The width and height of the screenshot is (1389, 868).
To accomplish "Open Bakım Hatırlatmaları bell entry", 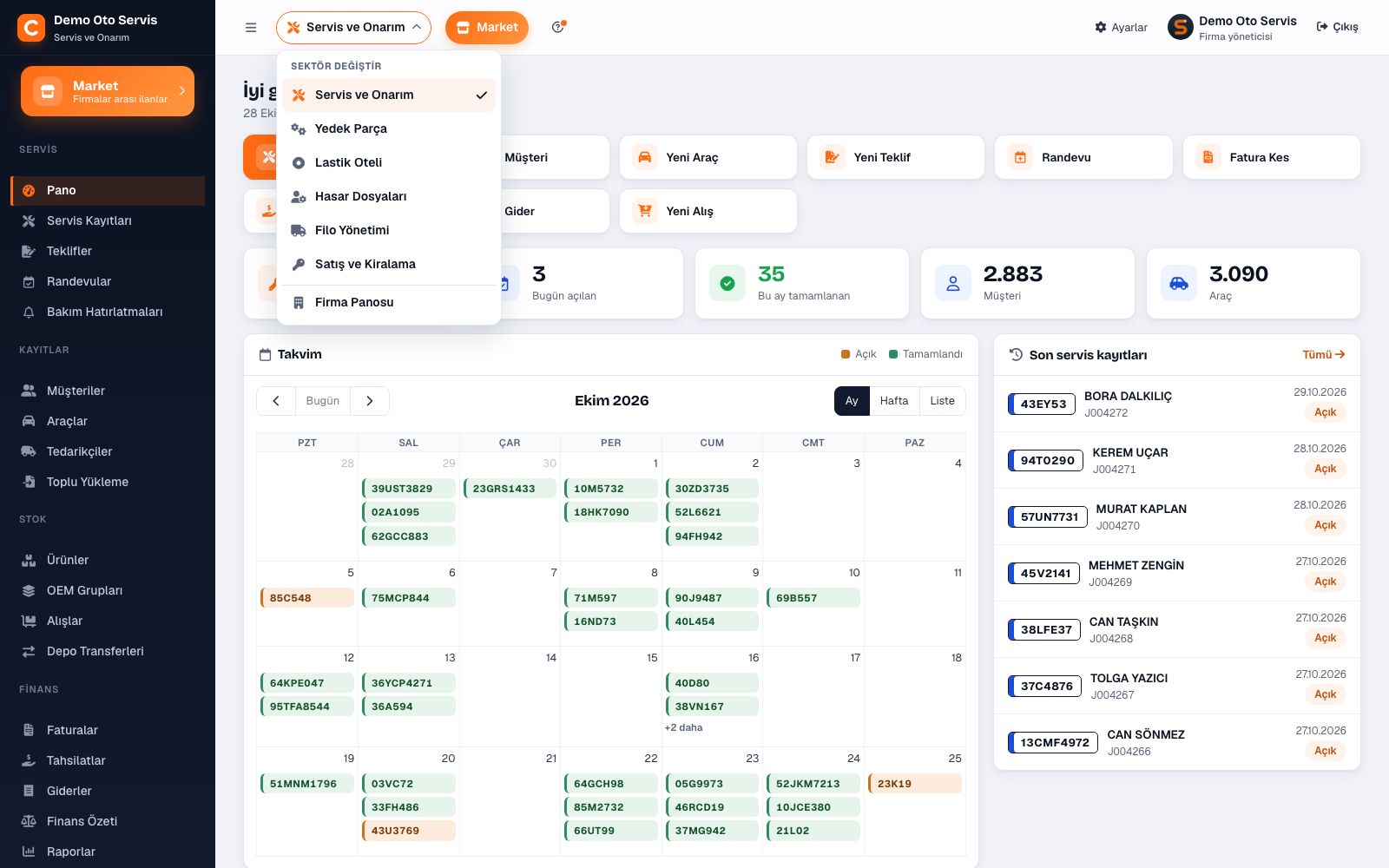I will coord(108,312).
